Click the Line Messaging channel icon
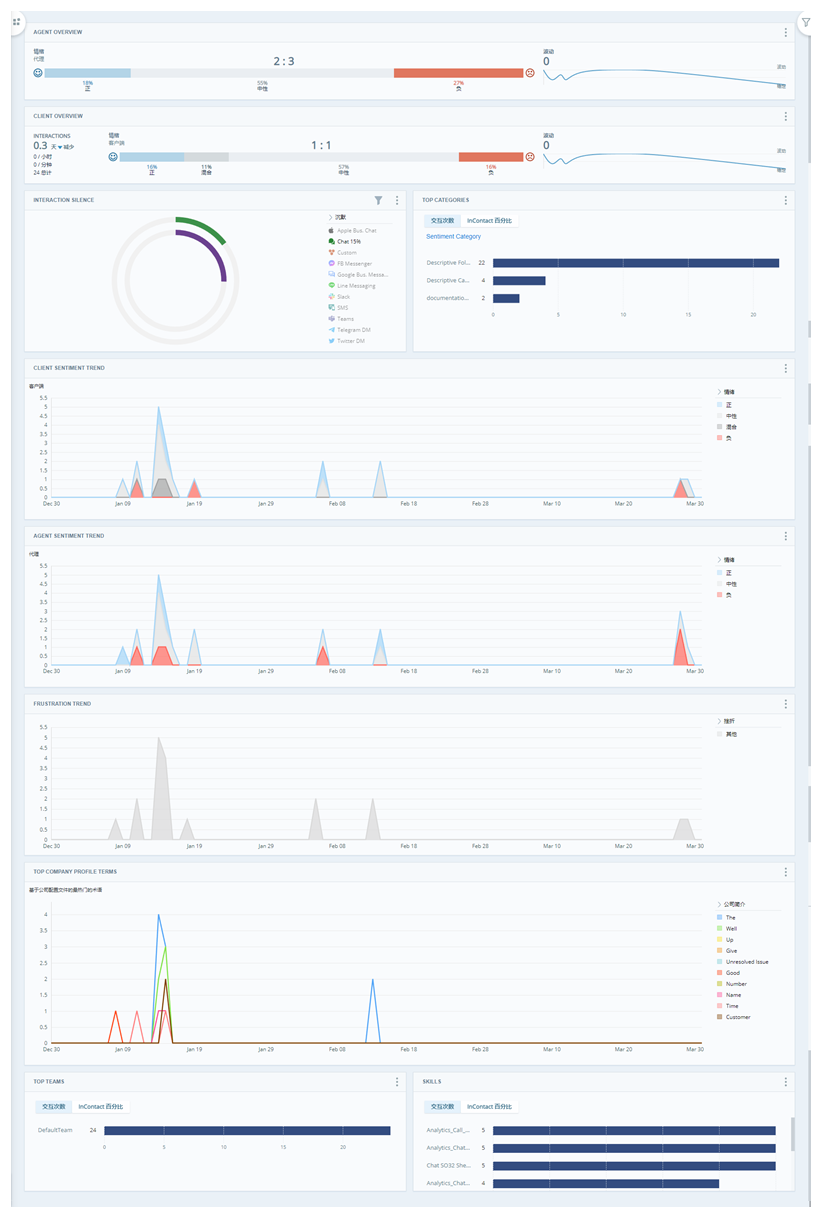The width and height of the screenshot is (823, 1207). coord(331,285)
